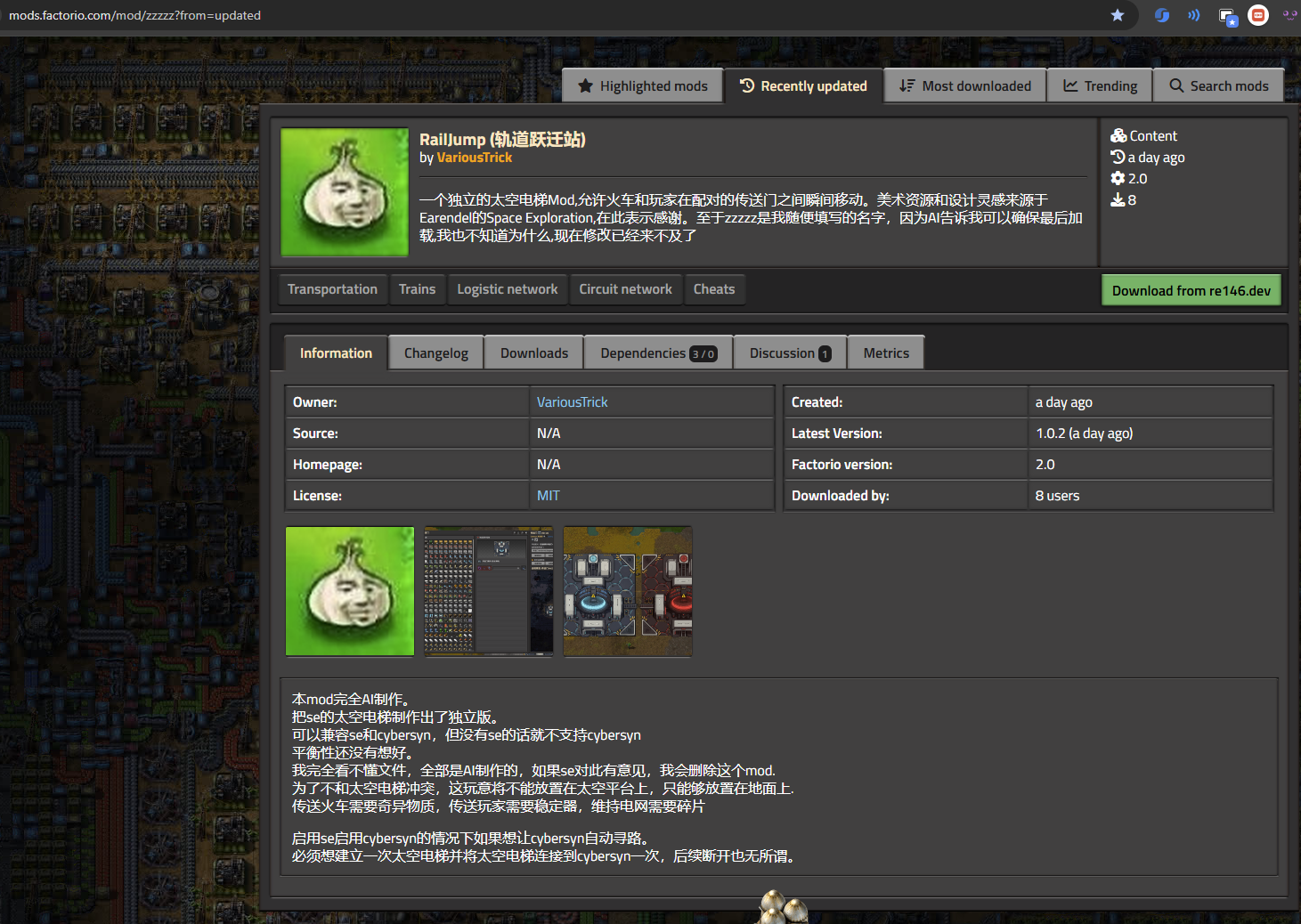Viewport: 1301px width, 924px height.
Task: Click the chart icon on Trending
Action: (x=1070, y=86)
